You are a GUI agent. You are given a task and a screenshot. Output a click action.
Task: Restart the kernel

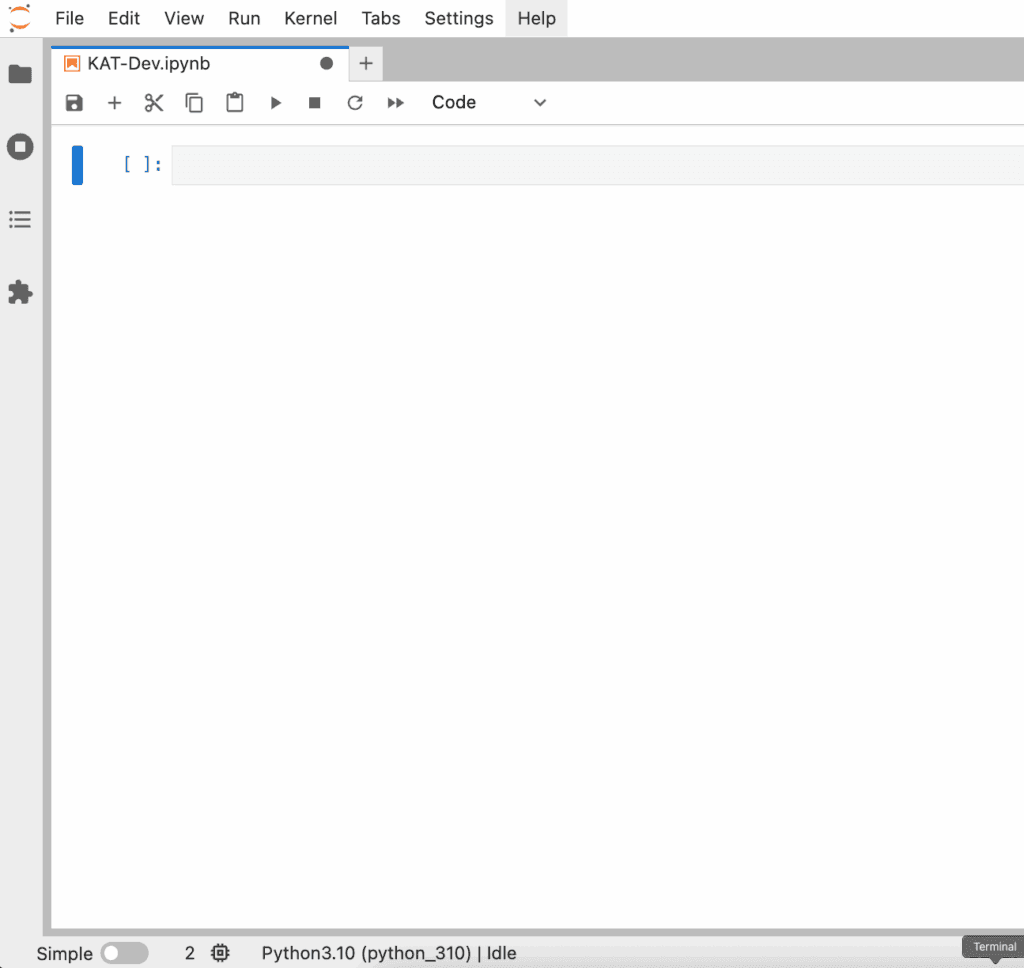tap(355, 103)
